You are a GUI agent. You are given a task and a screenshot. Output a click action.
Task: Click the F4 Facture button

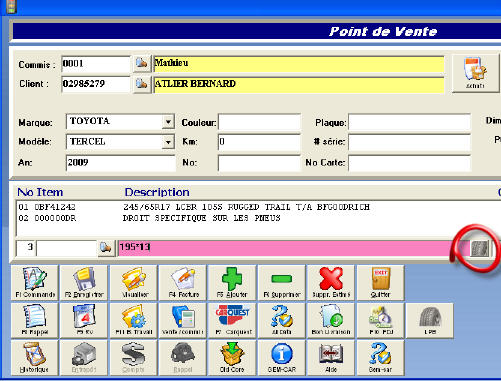[x=183, y=283]
